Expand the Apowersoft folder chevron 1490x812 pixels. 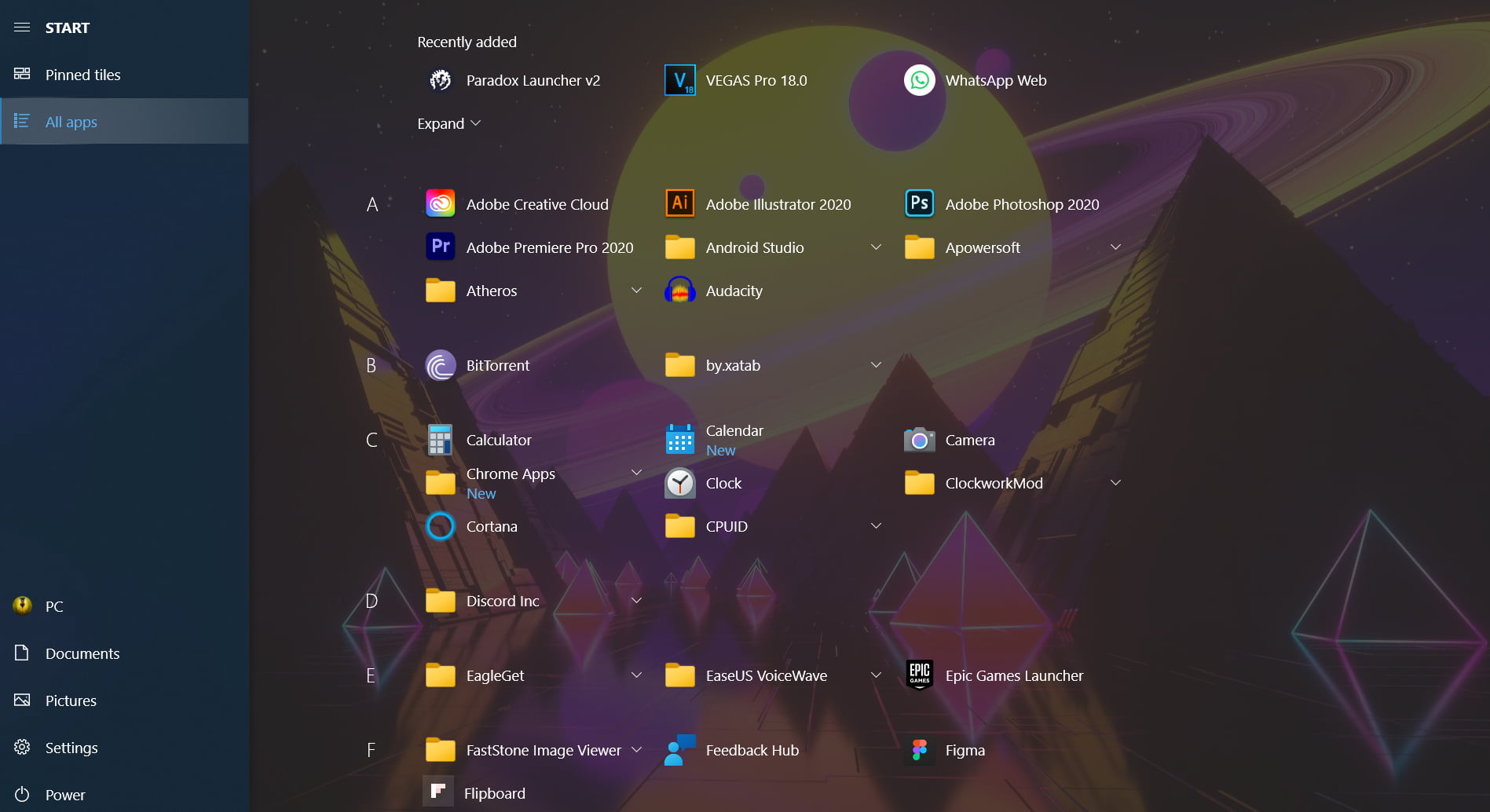1115,247
